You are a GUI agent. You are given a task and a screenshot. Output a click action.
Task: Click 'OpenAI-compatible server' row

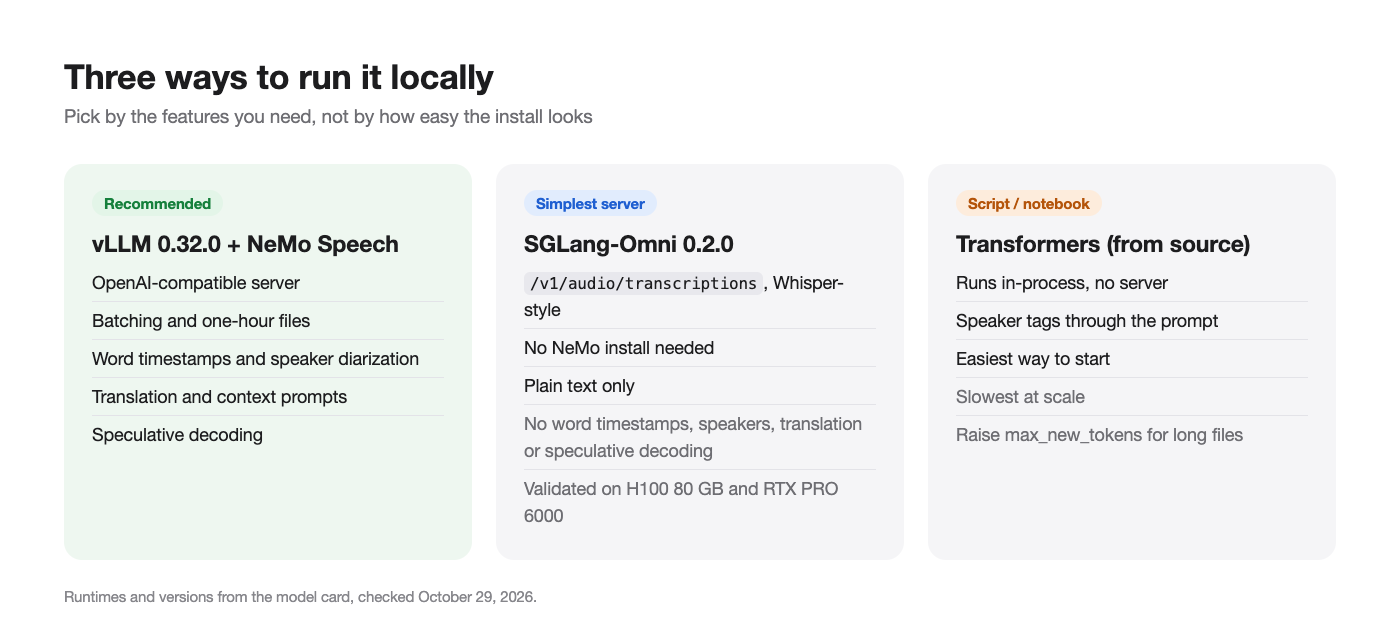268,283
